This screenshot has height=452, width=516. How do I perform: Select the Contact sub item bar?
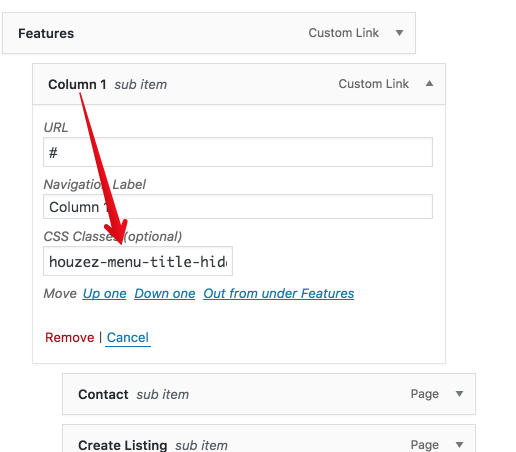pyautogui.click(x=269, y=394)
